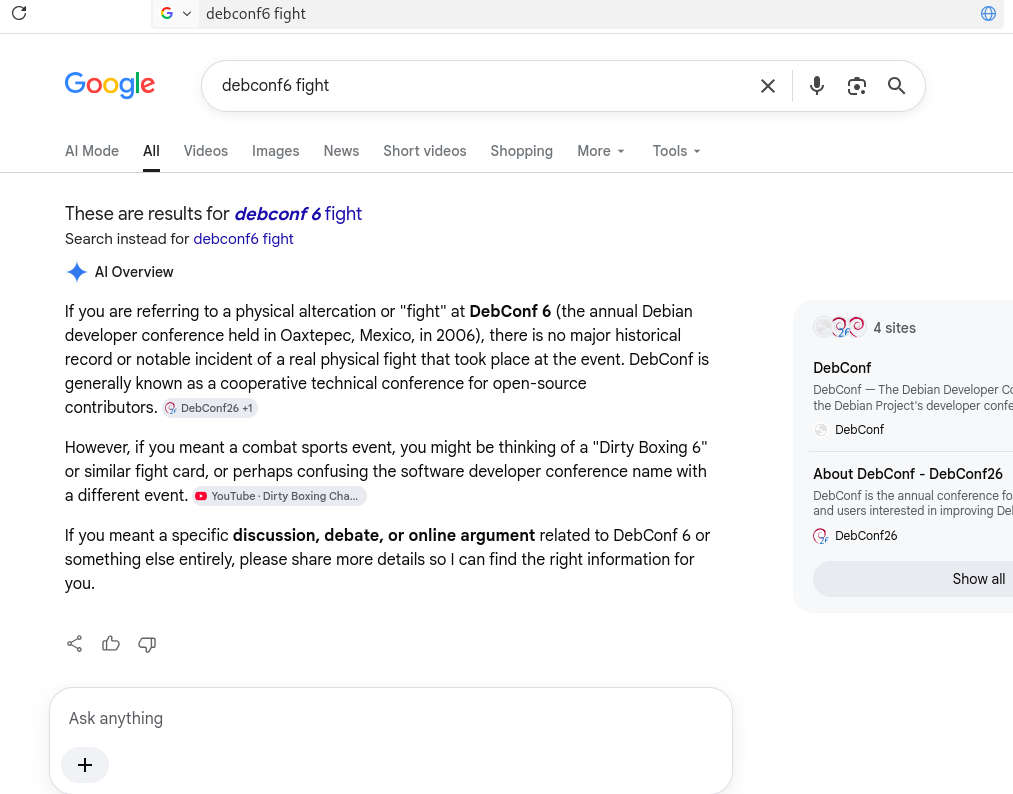1013x794 pixels.
Task: Click the address bar text 'debconf6 fight'
Action: [x=256, y=14]
